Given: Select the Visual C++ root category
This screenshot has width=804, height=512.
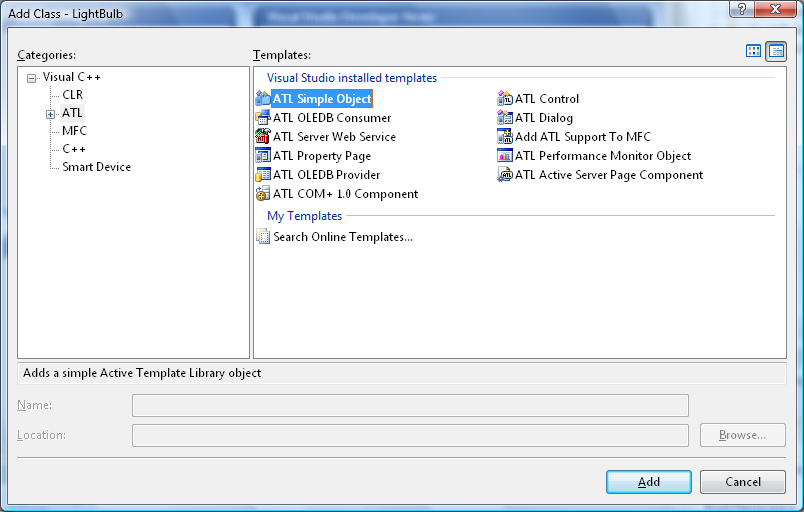Looking at the screenshot, I should pos(72,77).
